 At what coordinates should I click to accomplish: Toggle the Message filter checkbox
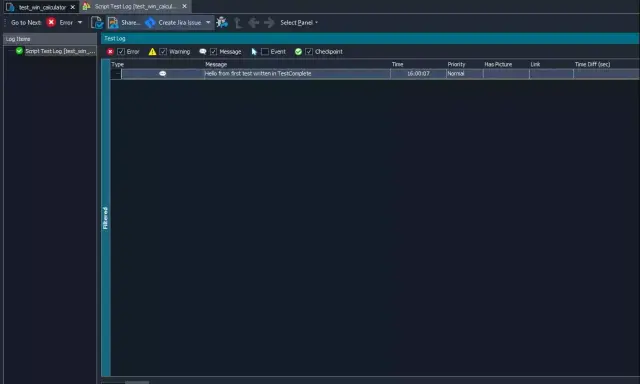[x=213, y=52]
